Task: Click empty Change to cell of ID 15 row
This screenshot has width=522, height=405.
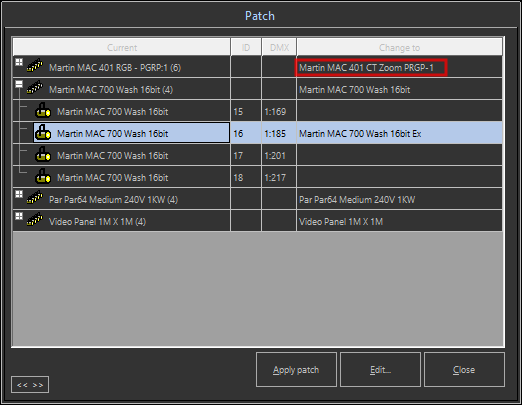Action: pos(399,111)
